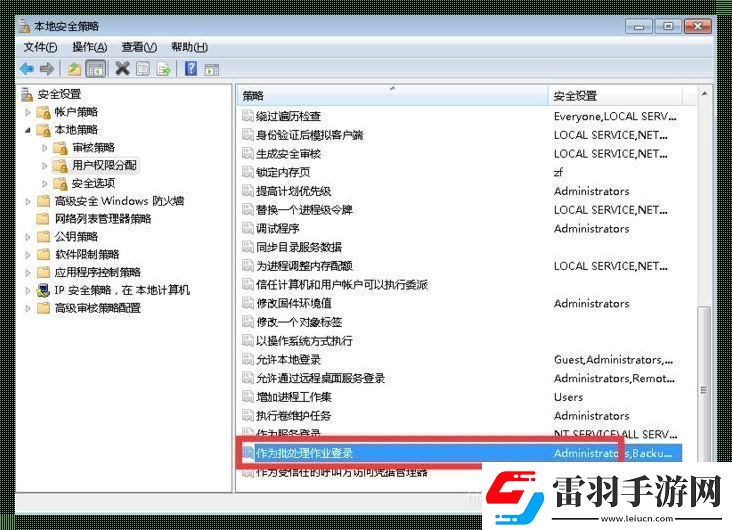Expand the 审核策略 tree node
732x530 pixels.
[x=44, y=148]
